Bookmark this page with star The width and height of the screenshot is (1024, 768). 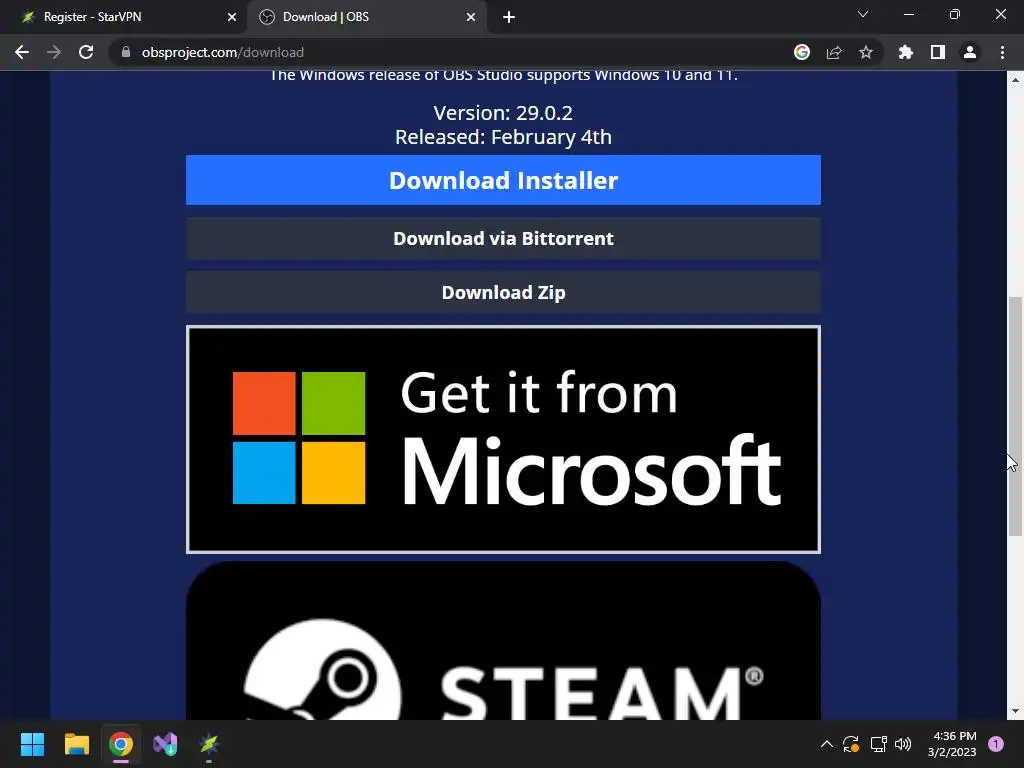866,52
